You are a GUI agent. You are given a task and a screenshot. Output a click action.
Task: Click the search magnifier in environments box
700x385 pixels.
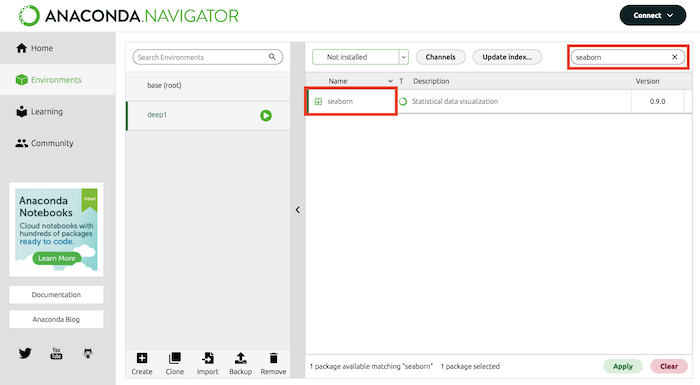pyautogui.click(x=272, y=57)
